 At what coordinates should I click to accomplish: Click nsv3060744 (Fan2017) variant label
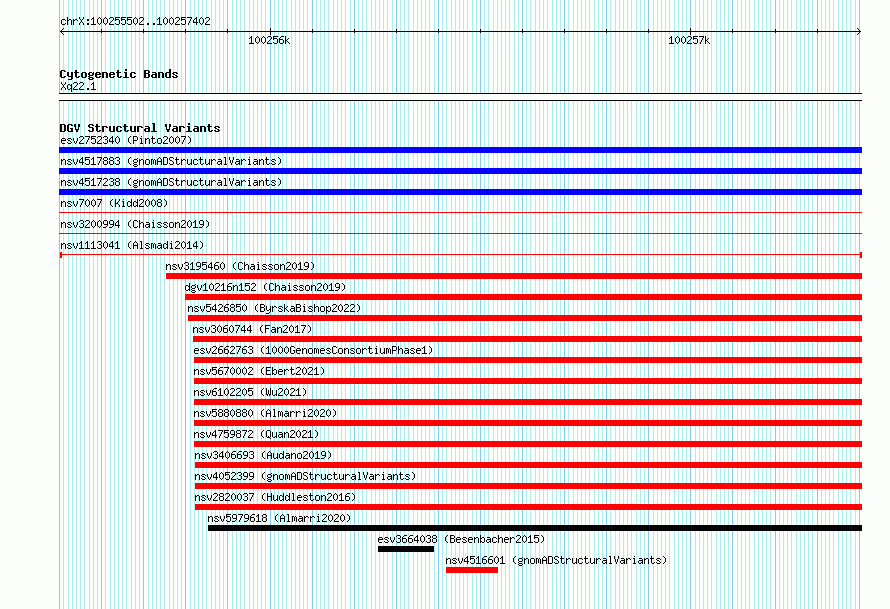[x=252, y=329]
